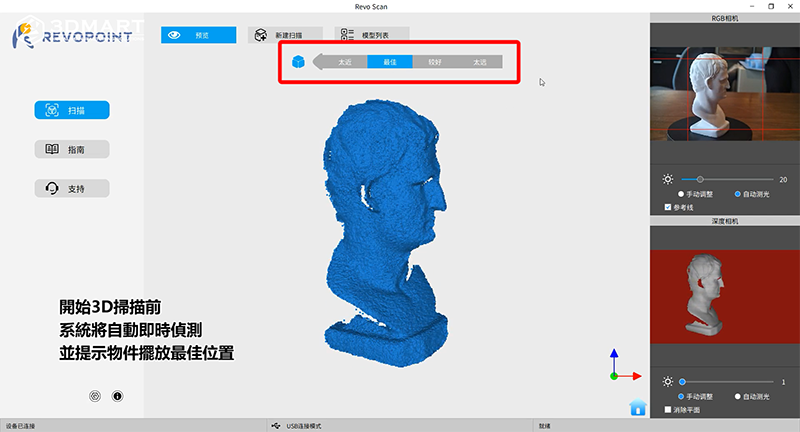This screenshot has height=432, width=800.
Task: Select depth camera 自动测光 auto exposure radio
Action: [x=738, y=396]
